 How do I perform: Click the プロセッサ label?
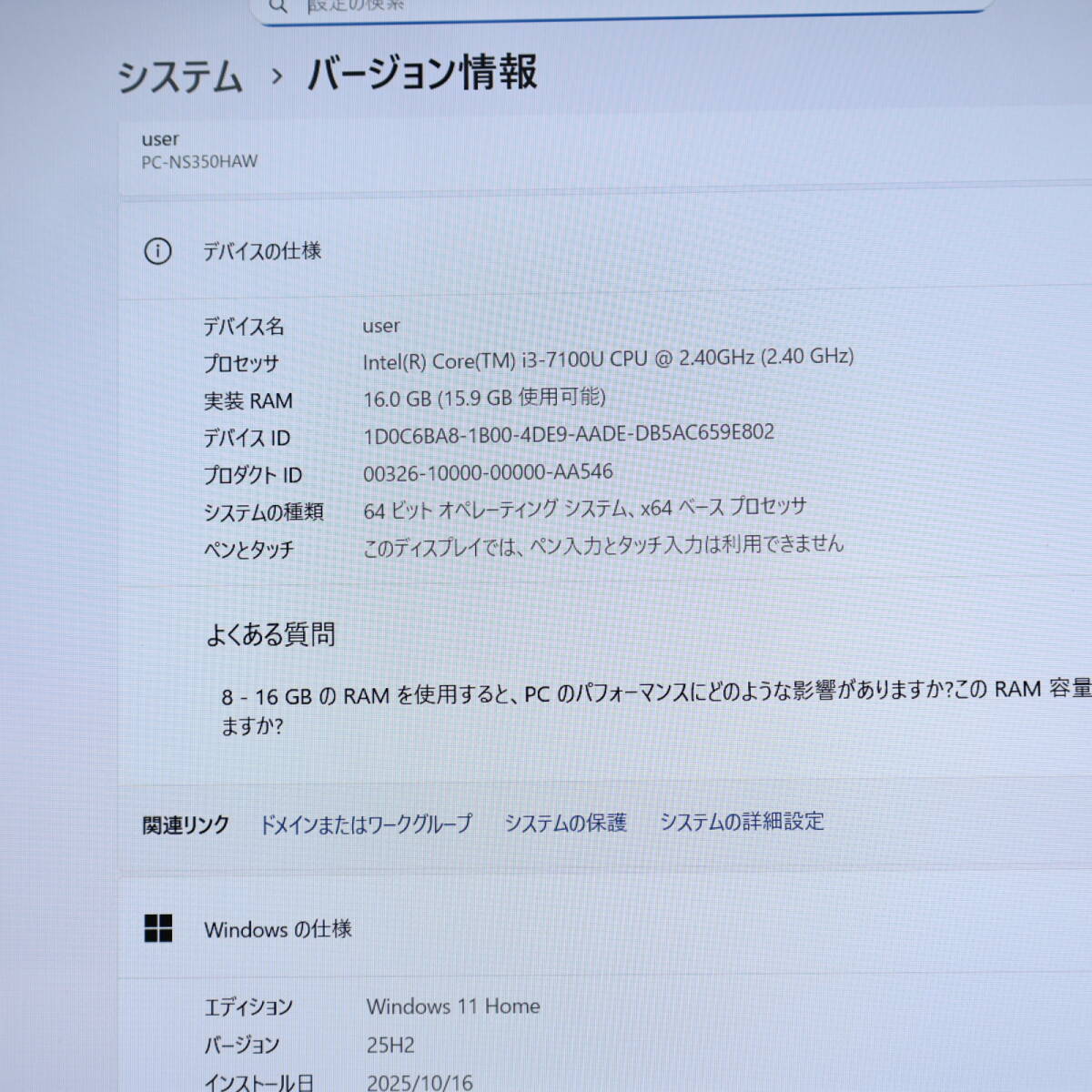click(240, 363)
